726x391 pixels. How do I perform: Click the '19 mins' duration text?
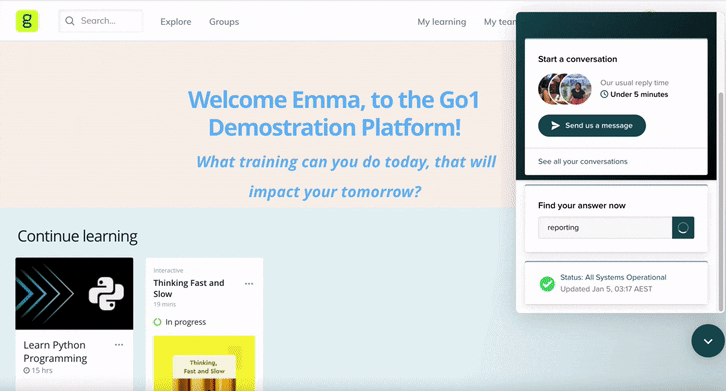(x=164, y=304)
